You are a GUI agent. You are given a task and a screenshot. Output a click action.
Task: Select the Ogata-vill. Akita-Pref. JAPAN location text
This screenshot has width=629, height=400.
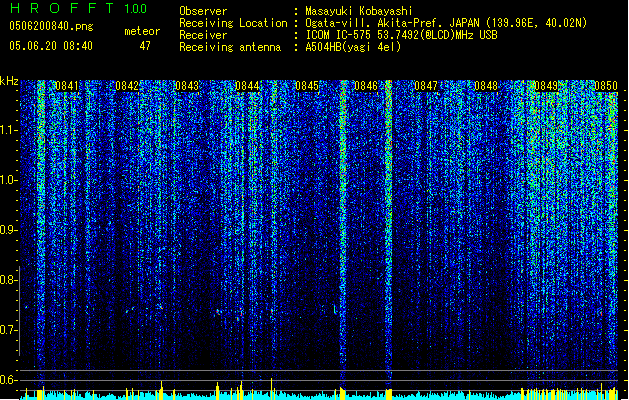point(446,23)
